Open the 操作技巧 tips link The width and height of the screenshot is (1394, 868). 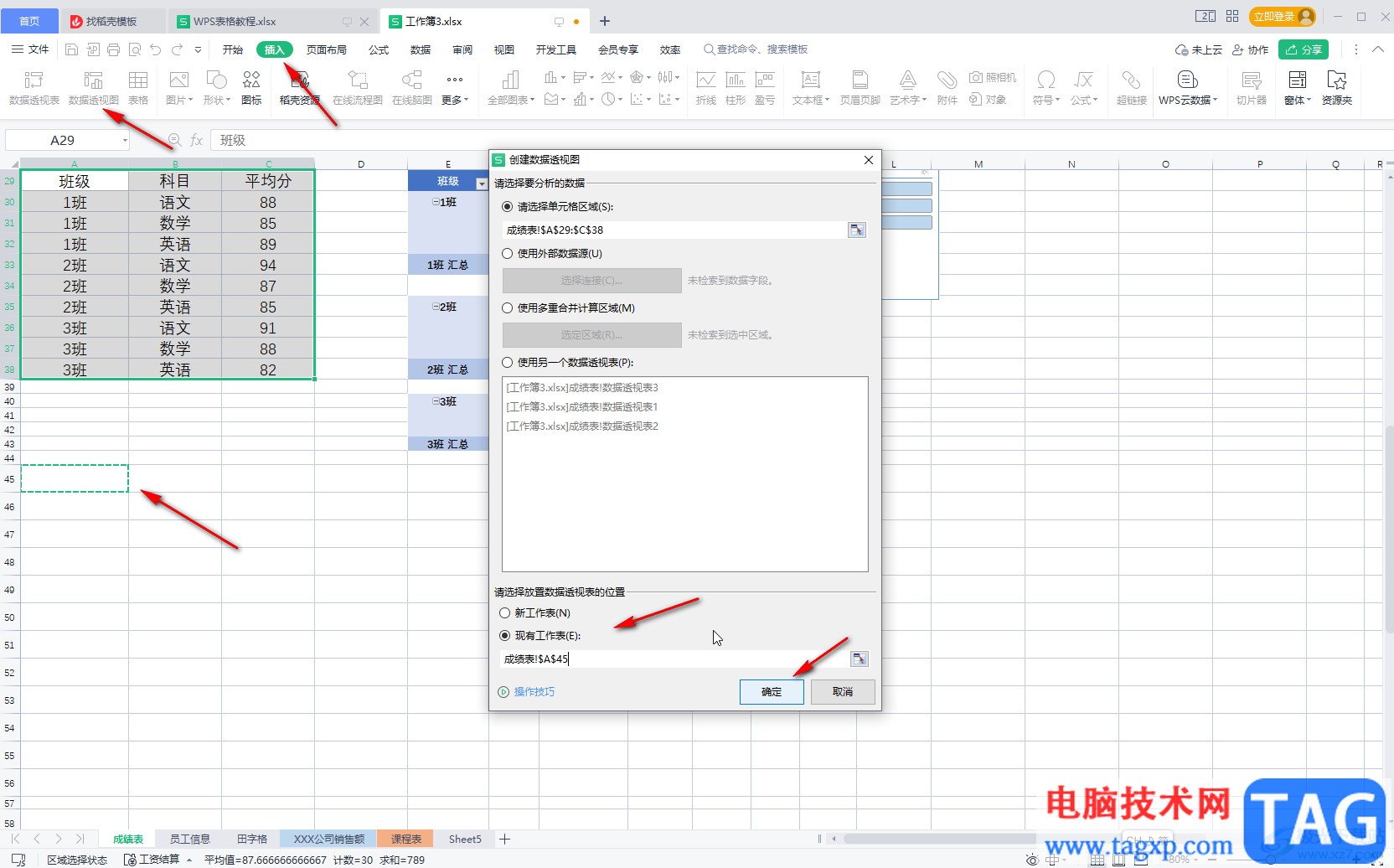534,691
